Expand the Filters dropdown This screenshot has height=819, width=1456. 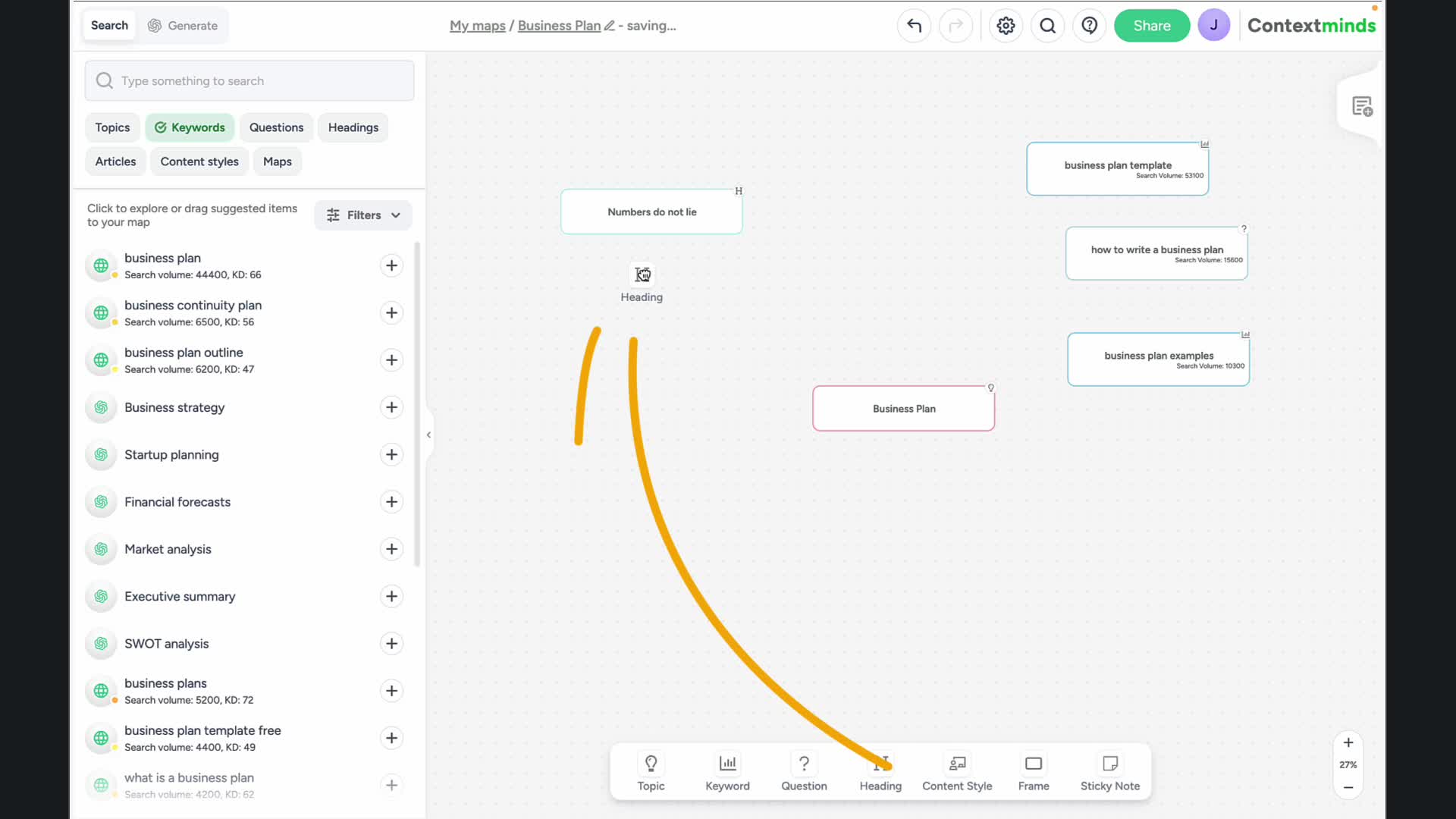click(363, 215)
